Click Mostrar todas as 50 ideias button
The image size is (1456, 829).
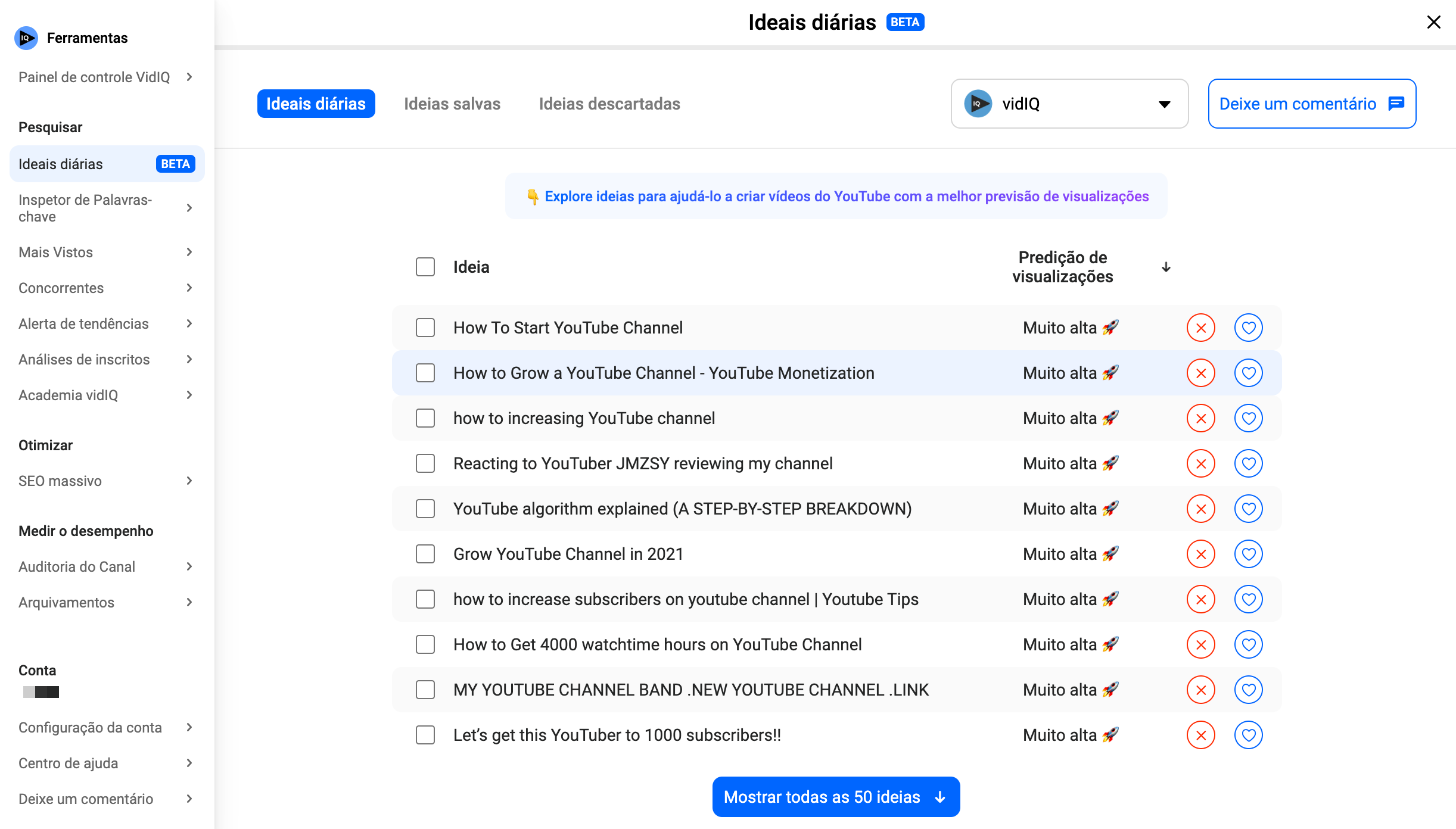point(835,797)
